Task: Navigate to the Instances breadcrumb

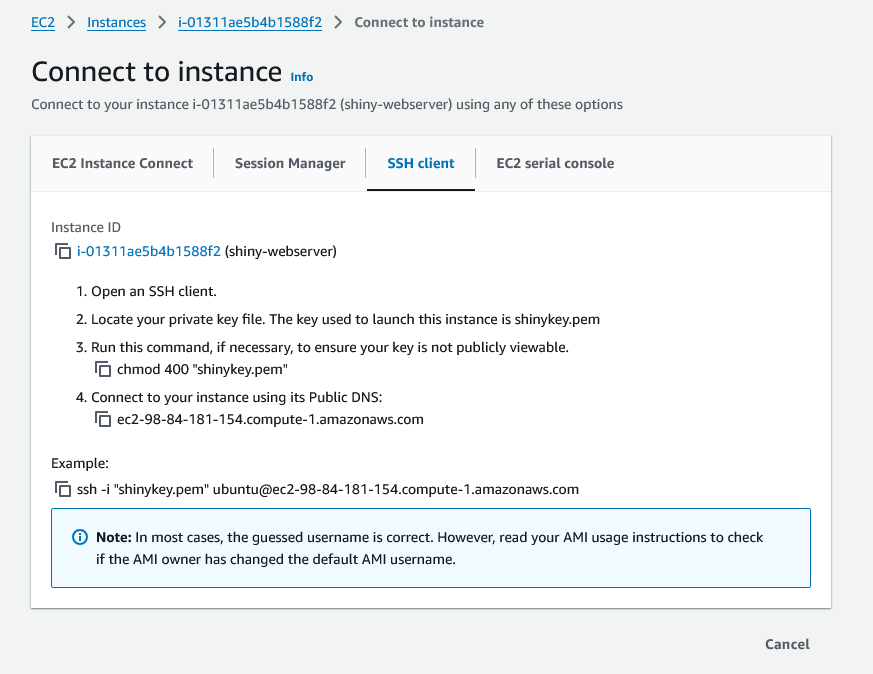Action: 116,22
